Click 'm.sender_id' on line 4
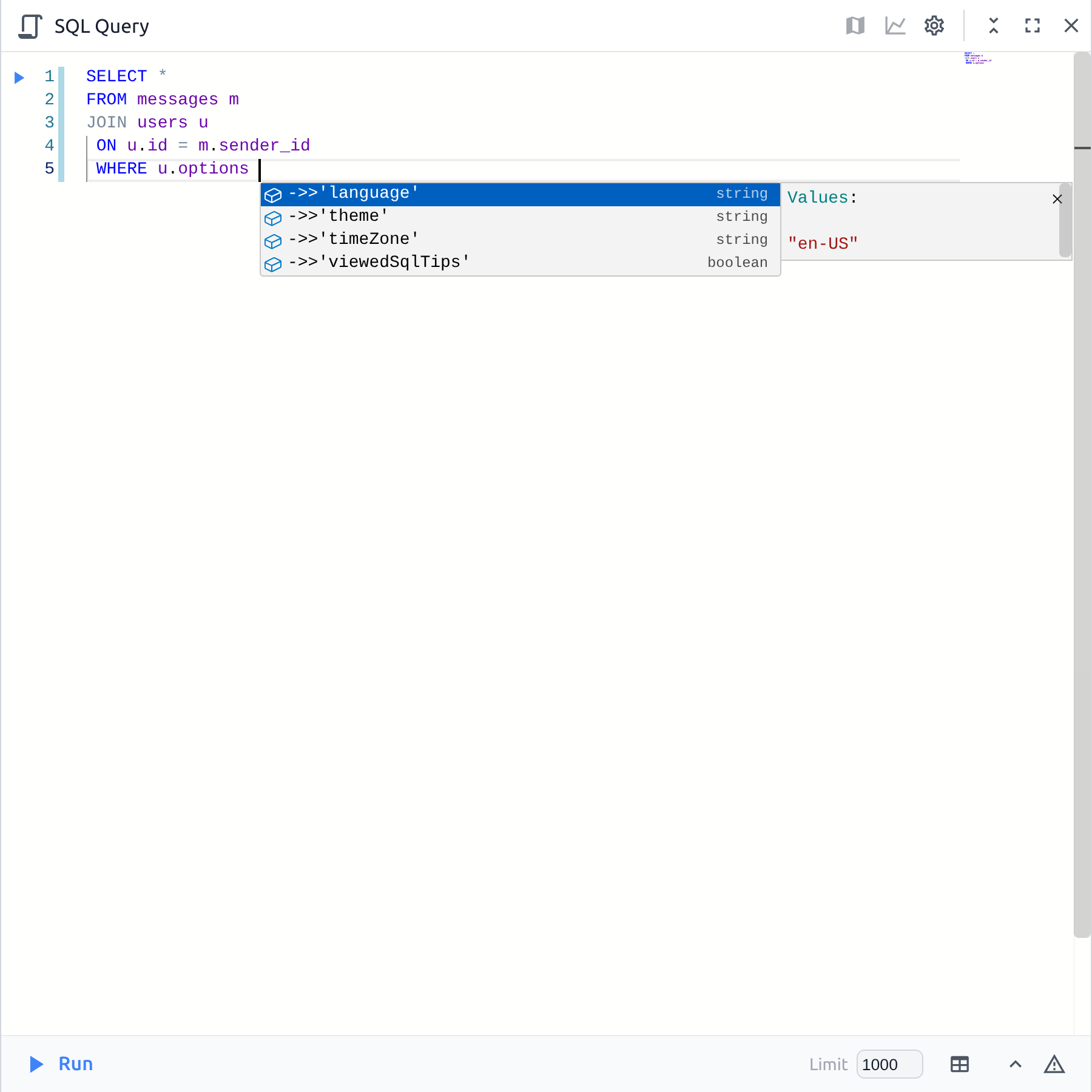This screenshot has width=1092, height=1092. (x=254, y=146)
